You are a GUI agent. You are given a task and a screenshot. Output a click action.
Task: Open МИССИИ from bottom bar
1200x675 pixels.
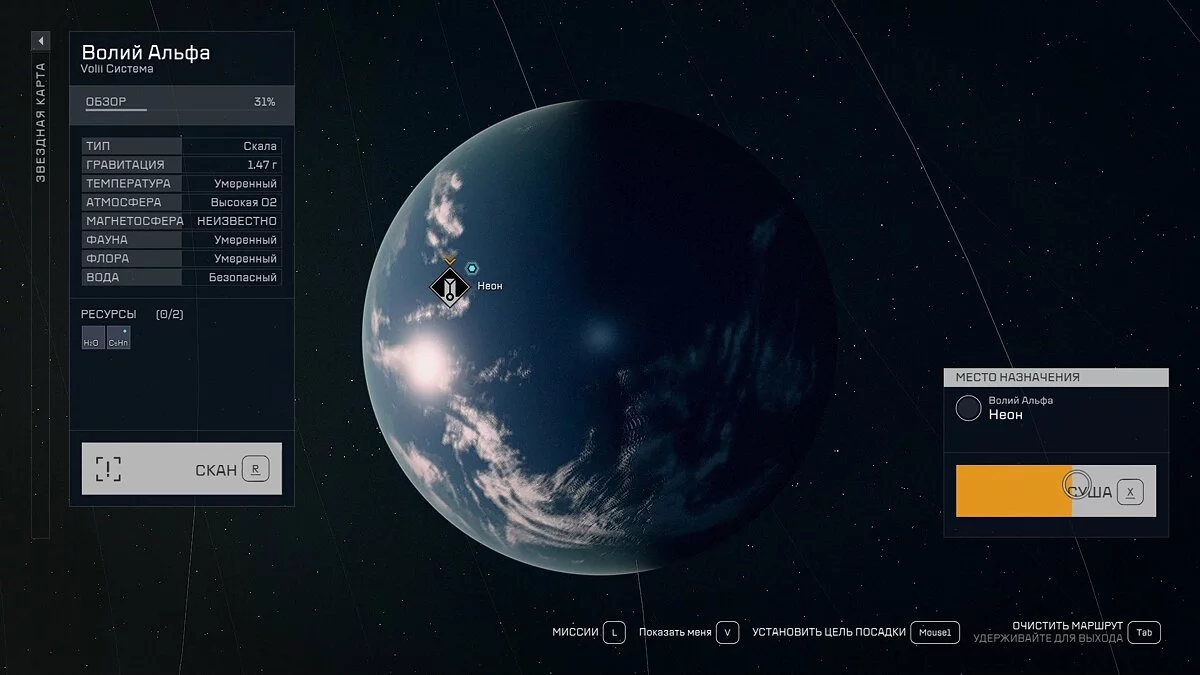pos(575,632)
